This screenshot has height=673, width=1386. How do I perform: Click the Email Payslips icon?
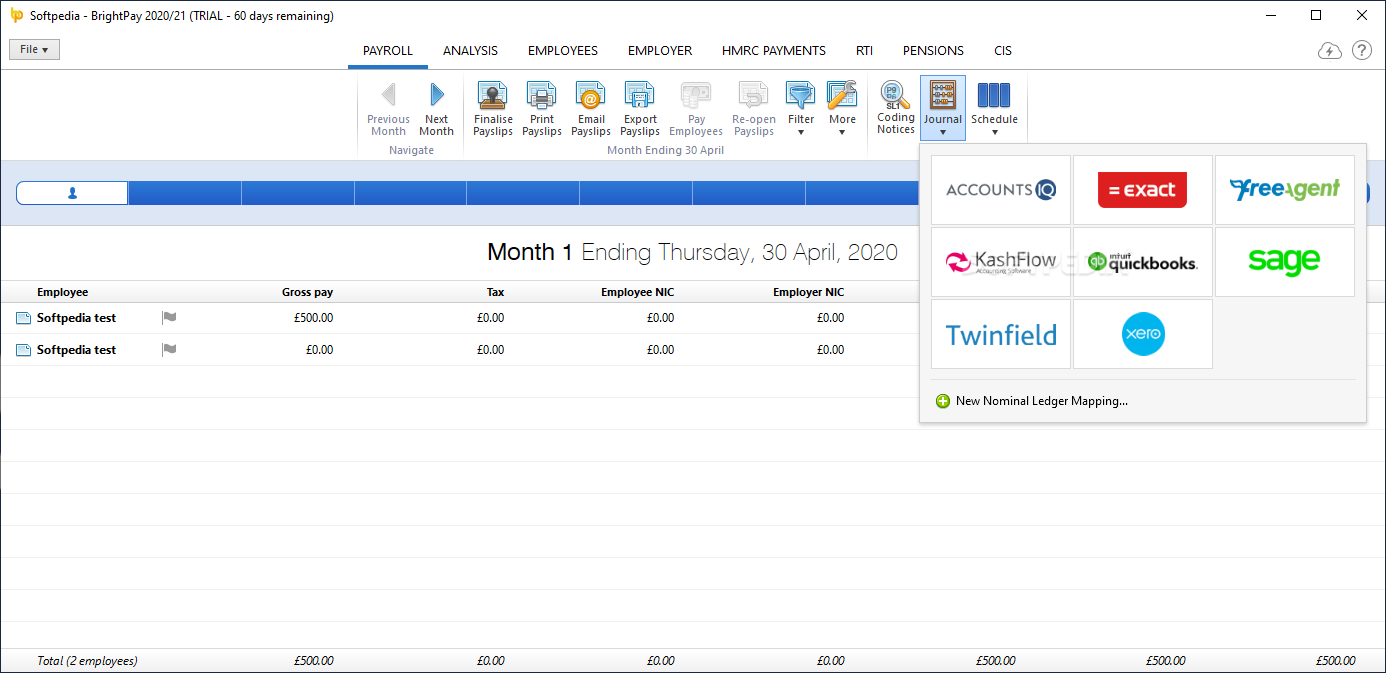click(591, 96)
